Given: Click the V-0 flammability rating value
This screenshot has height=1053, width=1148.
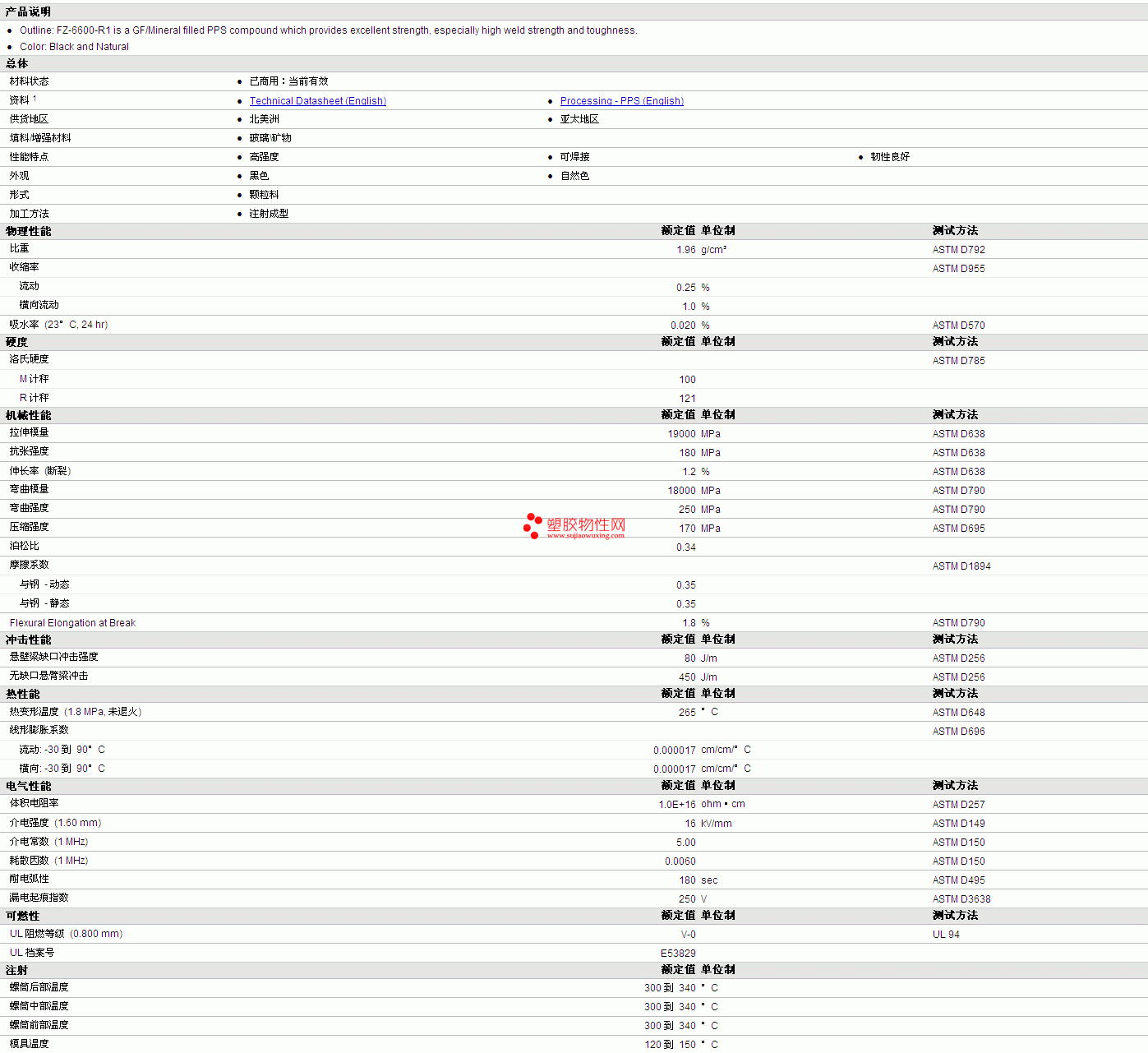Looking at the screenshot, I should coord(688,935).
